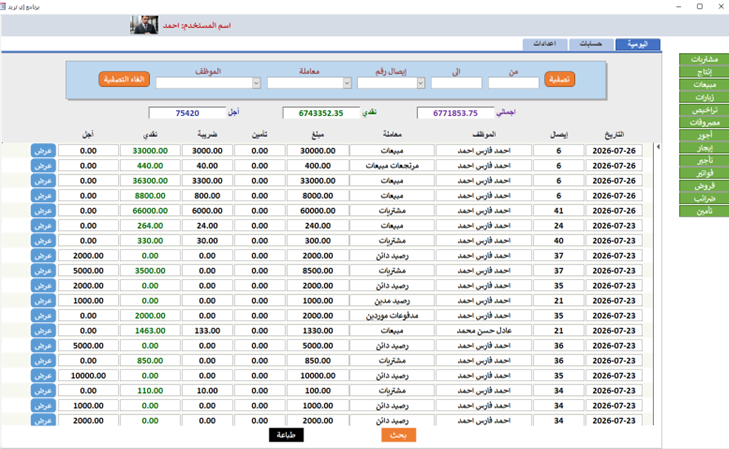
Task: Click the black طباعة print button
Action: [286, 435]
